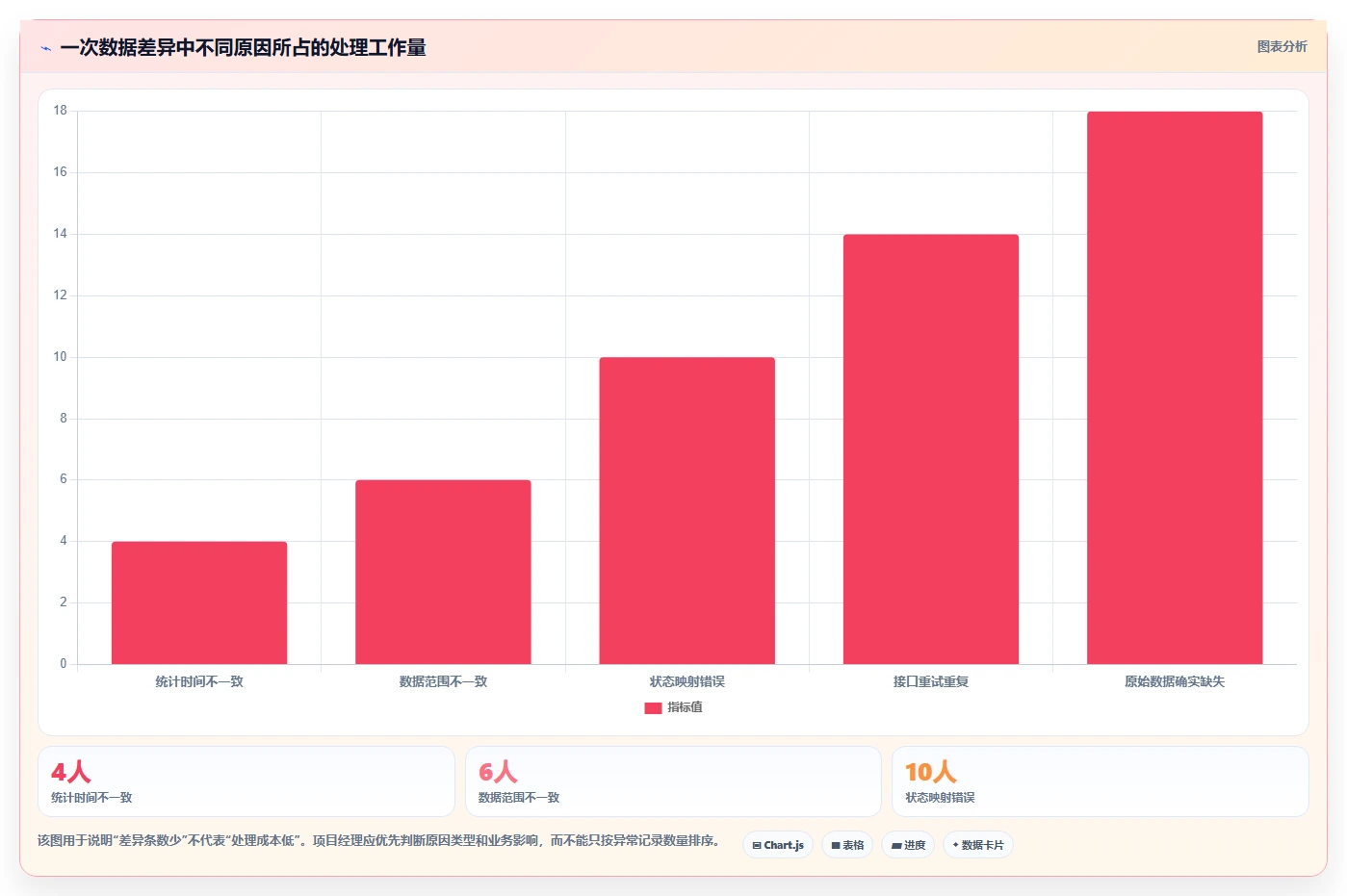Click the 进度 tag
Image resolution: width=1347 pixels, height=896 pixels.
click(x=908, y=845)
